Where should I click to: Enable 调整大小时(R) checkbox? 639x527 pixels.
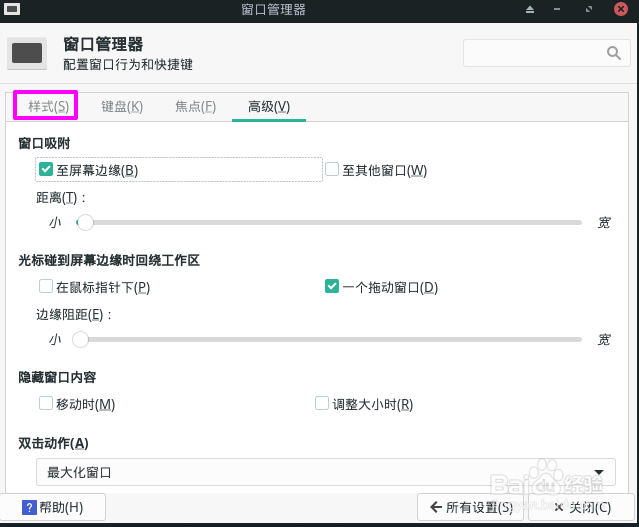click(x=322, y=403)
